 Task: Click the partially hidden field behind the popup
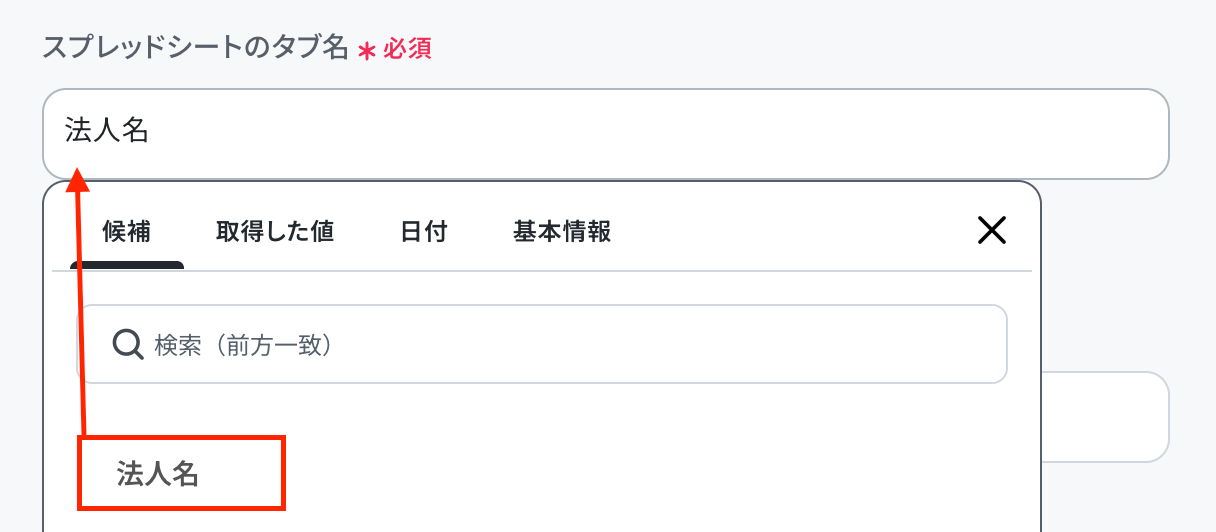click(1105, 417)
